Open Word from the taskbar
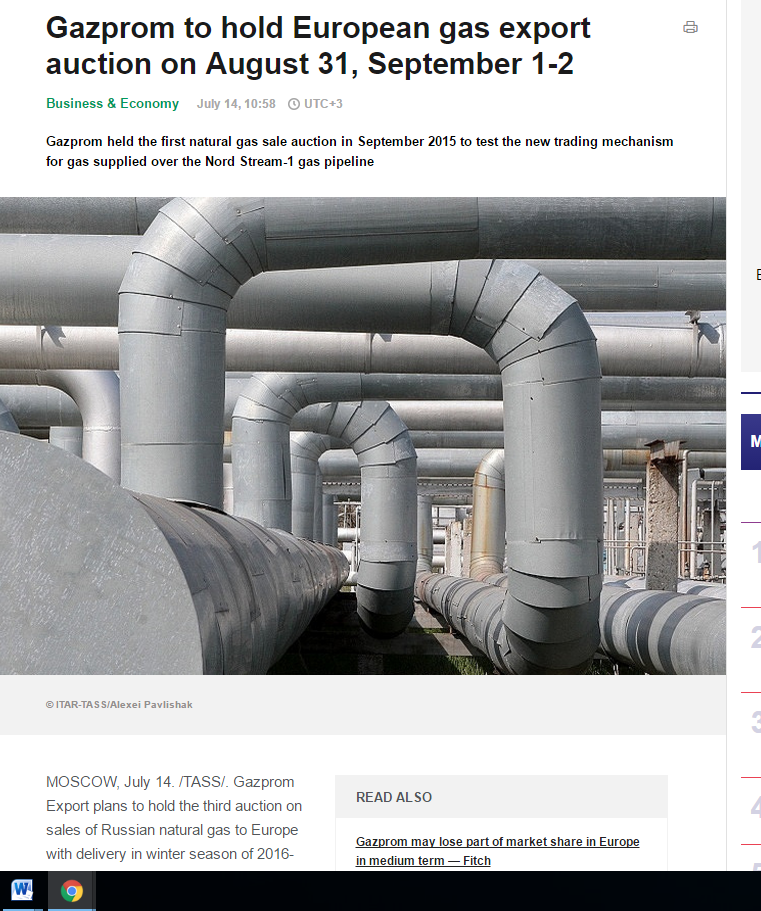The height and width of the screenshot is (911, 761). pos(22,890)
